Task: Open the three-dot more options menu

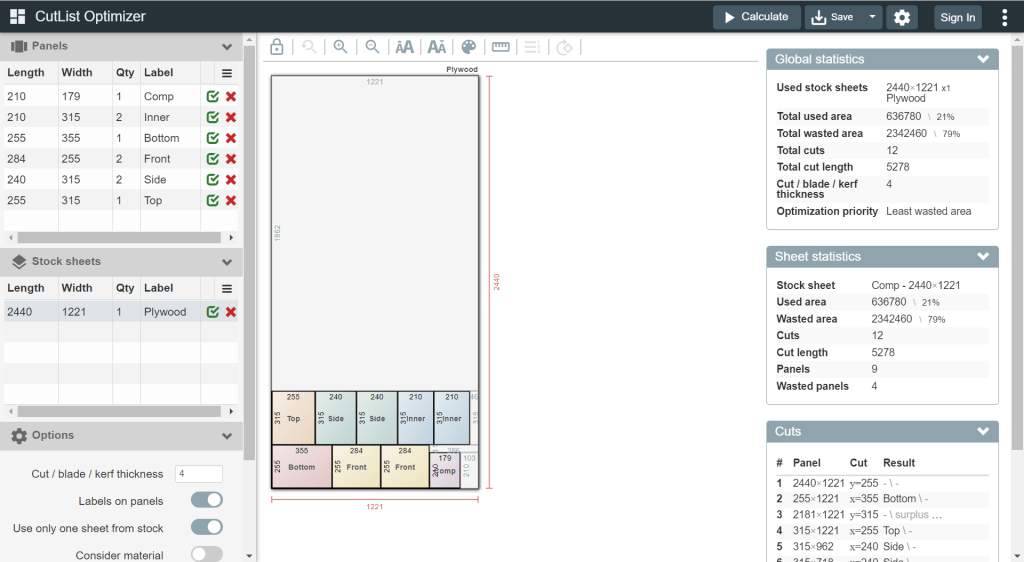Action: [x=1004, y=17]
